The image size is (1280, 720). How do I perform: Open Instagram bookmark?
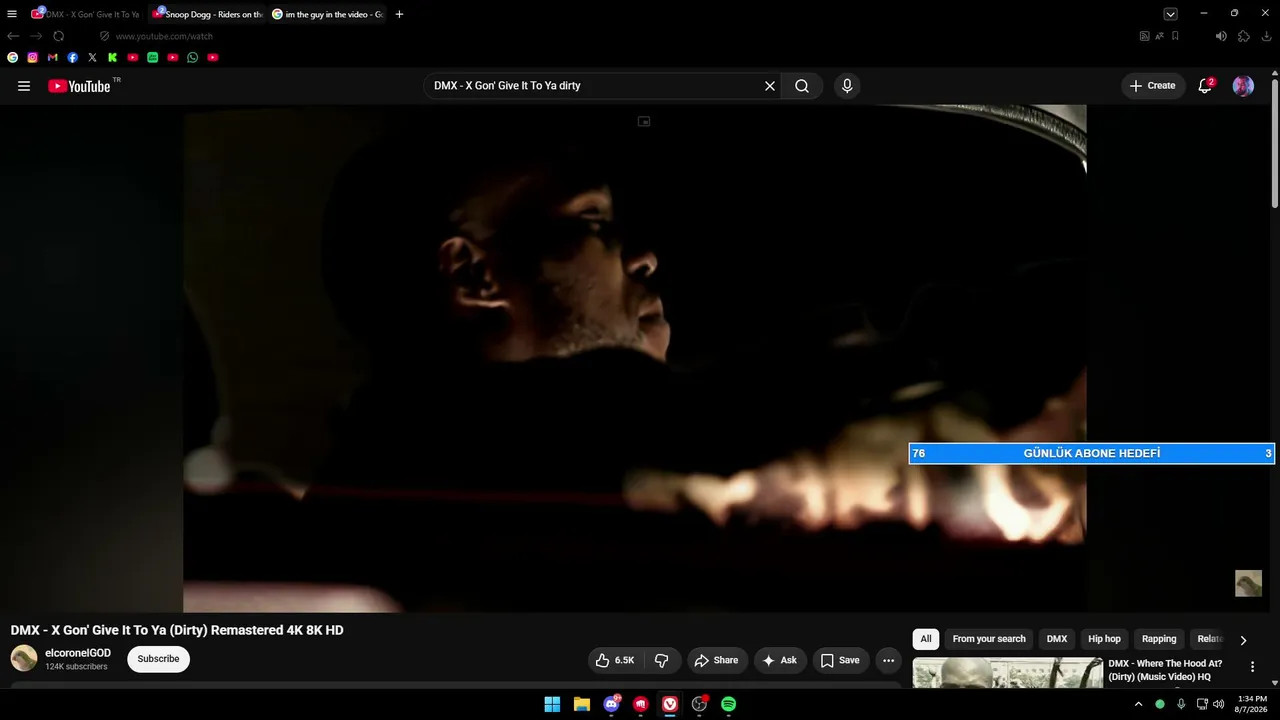(x=33, y=58)
